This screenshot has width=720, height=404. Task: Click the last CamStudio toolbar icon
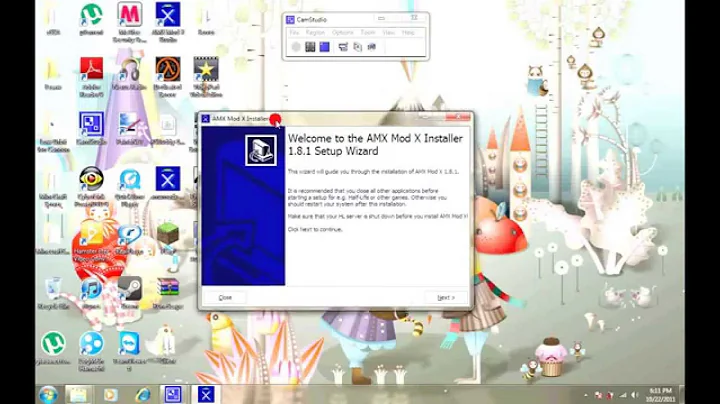pyautogui.click(x=371, y=47)
